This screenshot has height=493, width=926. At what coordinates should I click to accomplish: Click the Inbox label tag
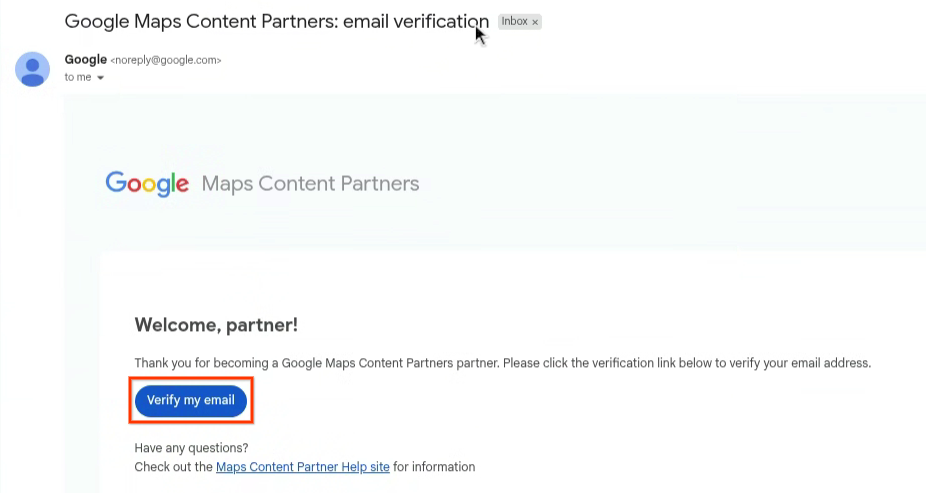click(x=519, y=22)
